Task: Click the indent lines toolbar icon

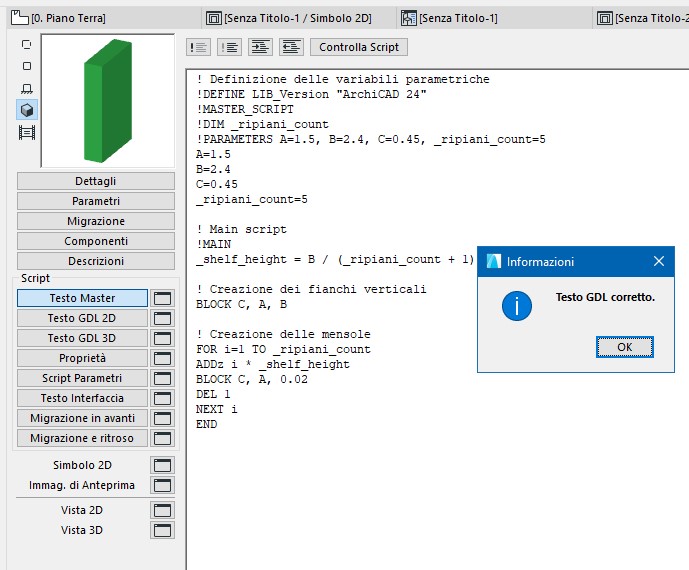Action: click(x=260, y=47)
